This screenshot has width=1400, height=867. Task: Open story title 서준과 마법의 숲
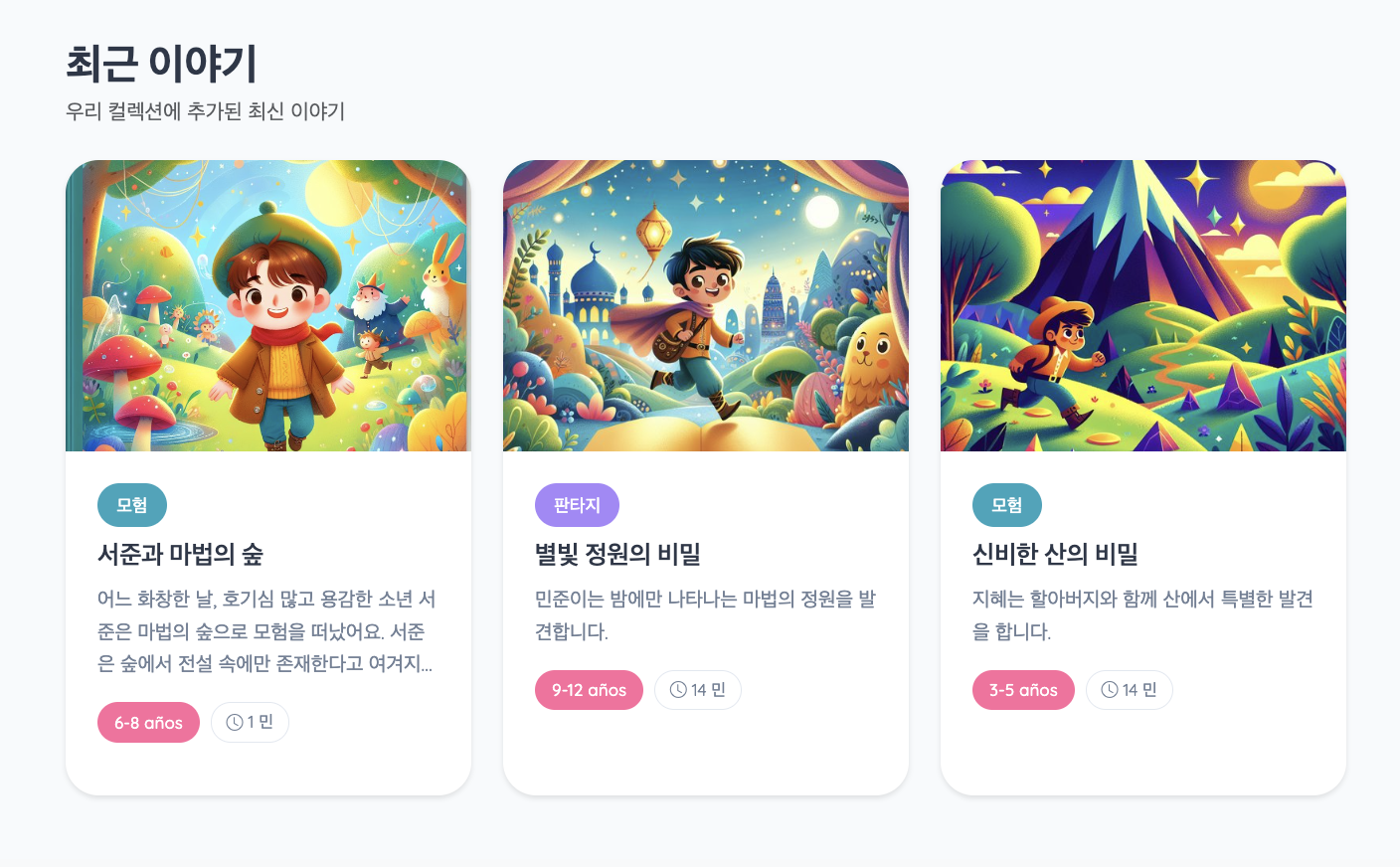(x=180, y=554)
